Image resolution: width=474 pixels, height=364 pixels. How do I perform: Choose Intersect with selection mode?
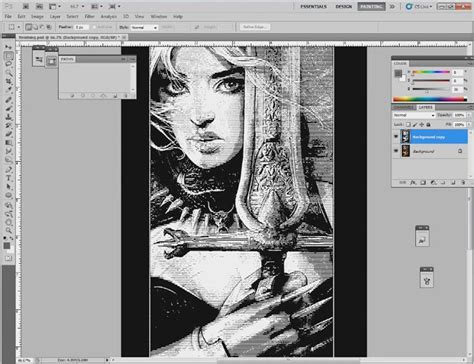click(x=49, y=27)
